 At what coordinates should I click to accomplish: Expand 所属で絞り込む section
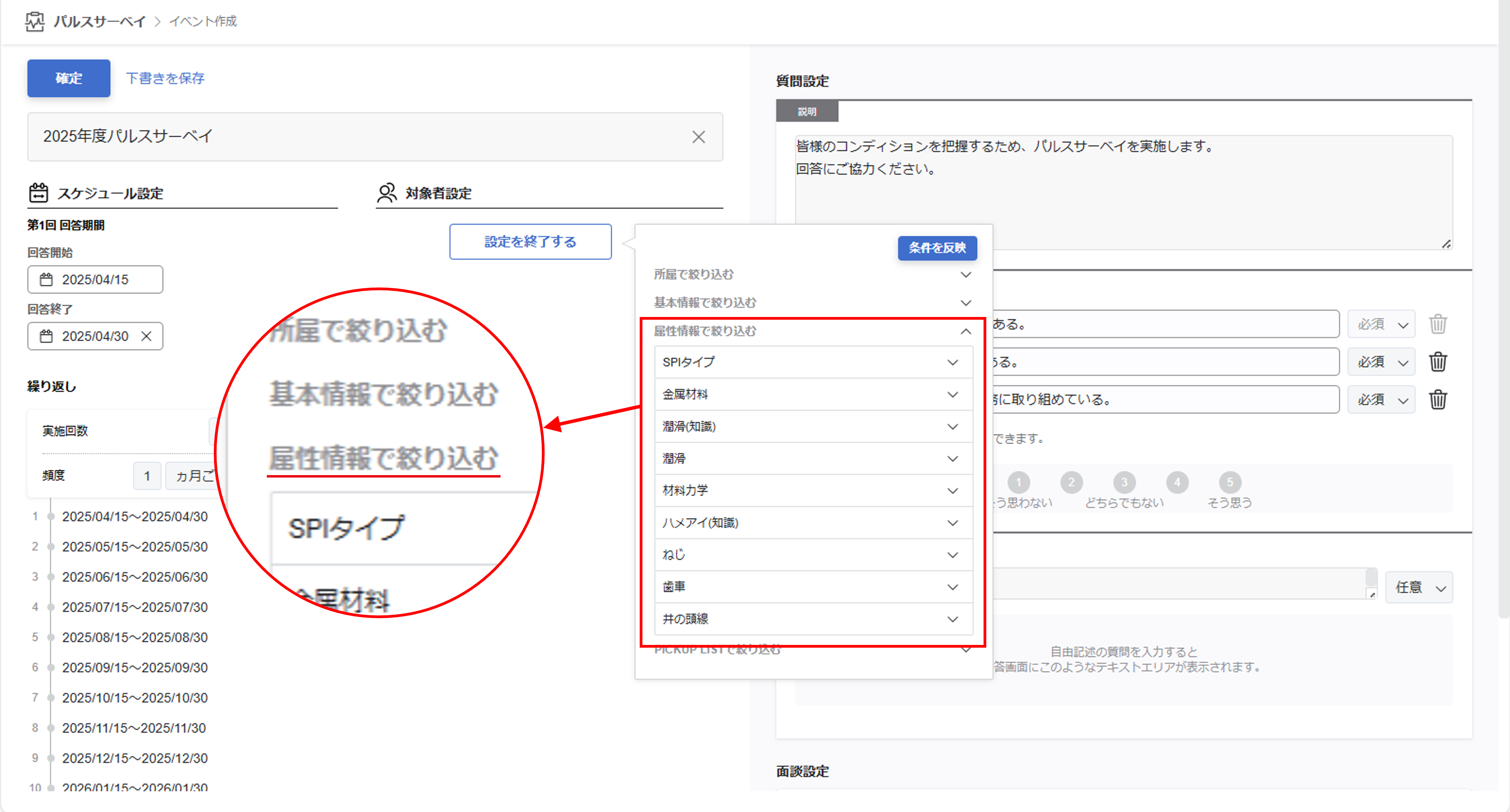pyautogui.click(x=812, y=274)
